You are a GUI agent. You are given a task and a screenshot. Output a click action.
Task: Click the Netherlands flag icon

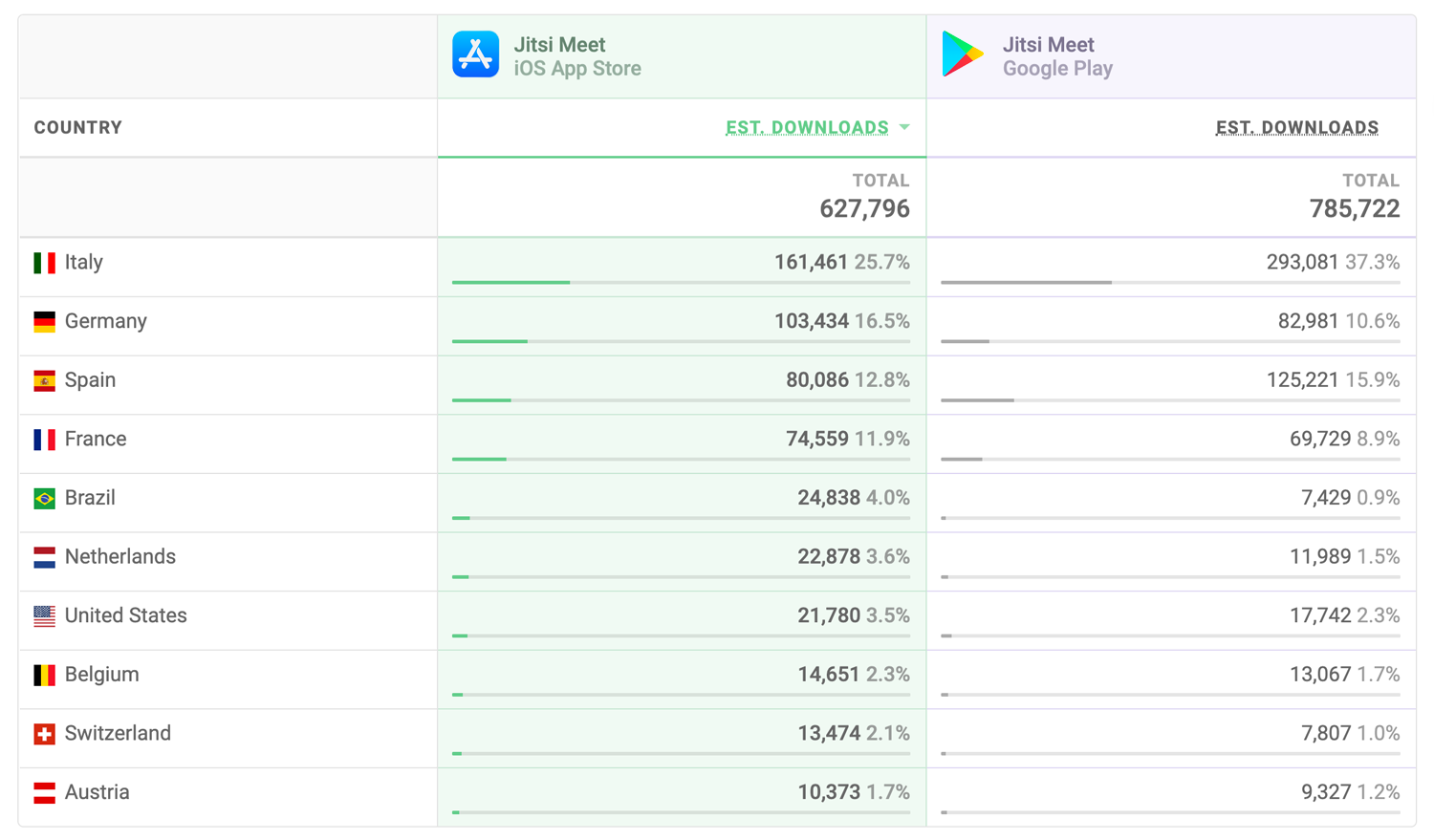(x=44, y=557)
